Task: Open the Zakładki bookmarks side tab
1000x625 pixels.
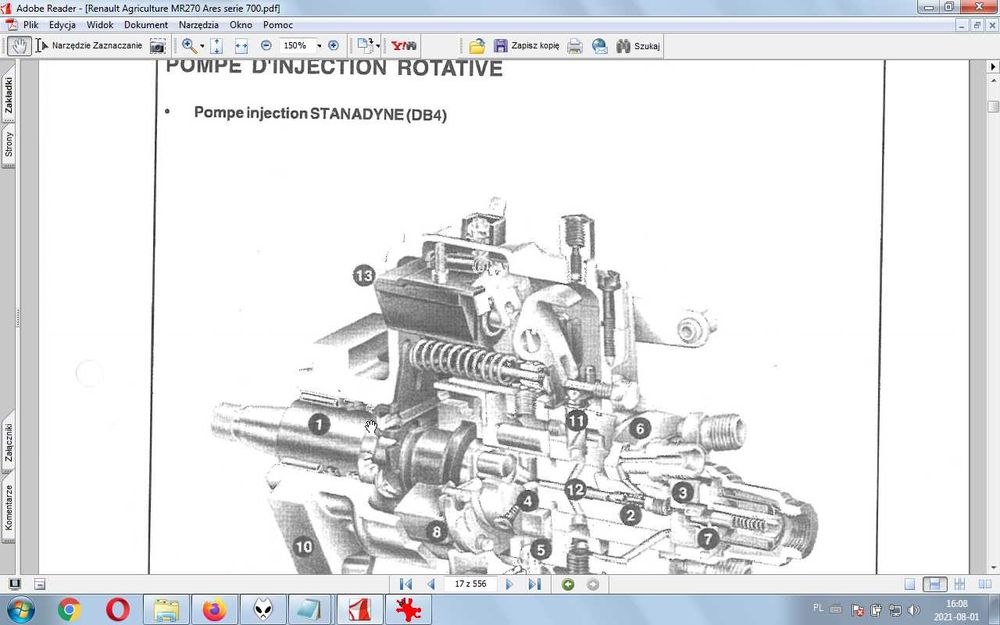Action: (x=8, y=96)
